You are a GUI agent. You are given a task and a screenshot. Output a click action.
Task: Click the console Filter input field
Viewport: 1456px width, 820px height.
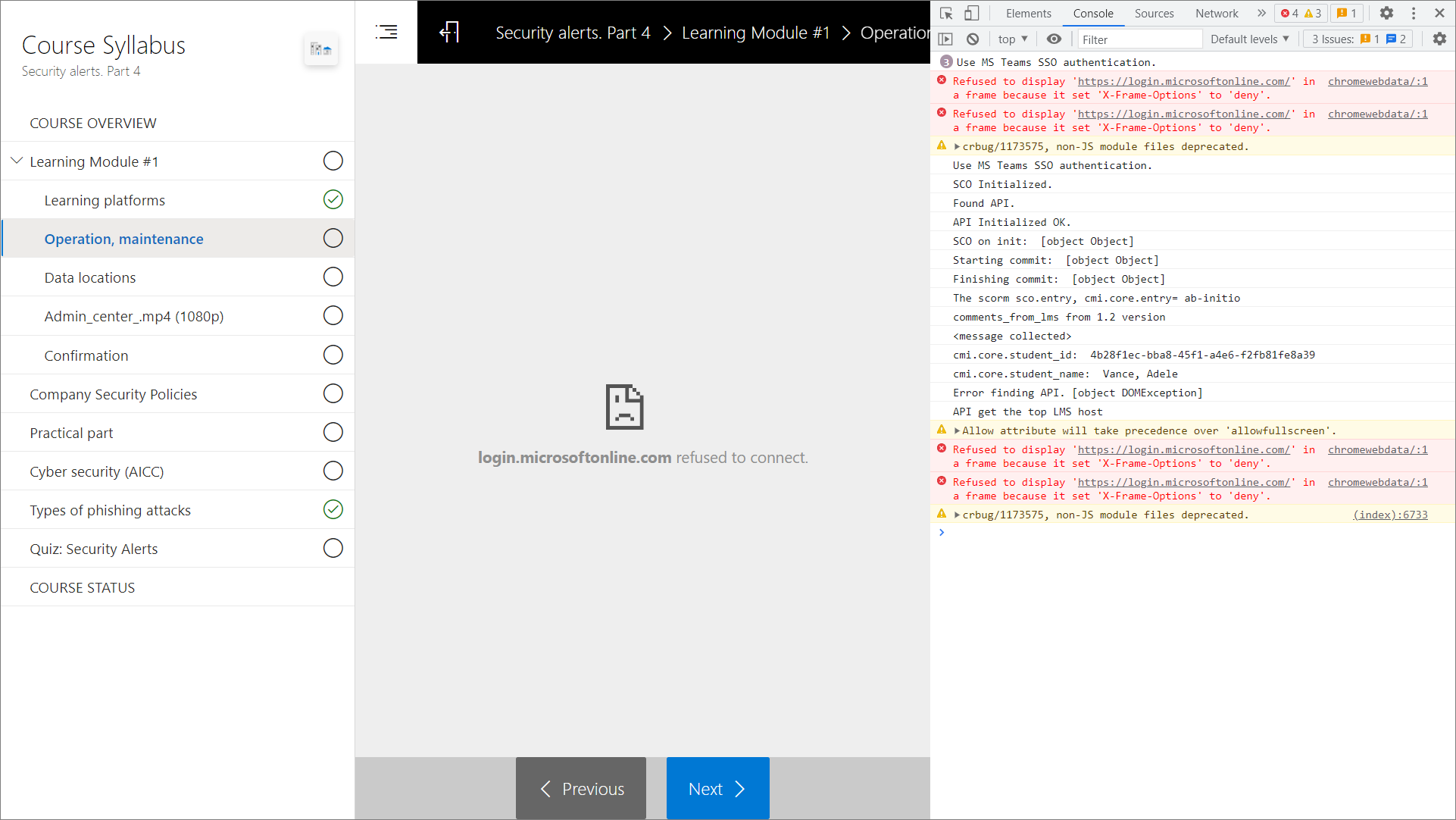1139,39
